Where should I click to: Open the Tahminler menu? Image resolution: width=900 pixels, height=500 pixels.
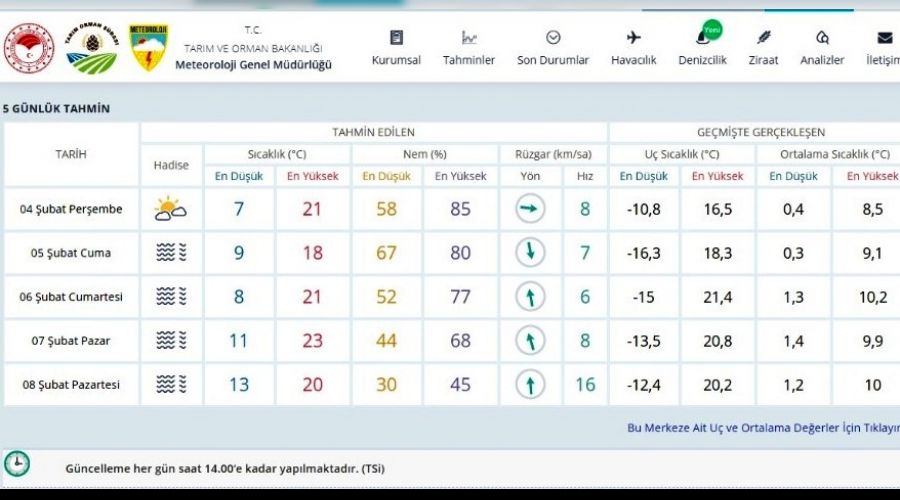pyautogui.click(x=469, y=48)
